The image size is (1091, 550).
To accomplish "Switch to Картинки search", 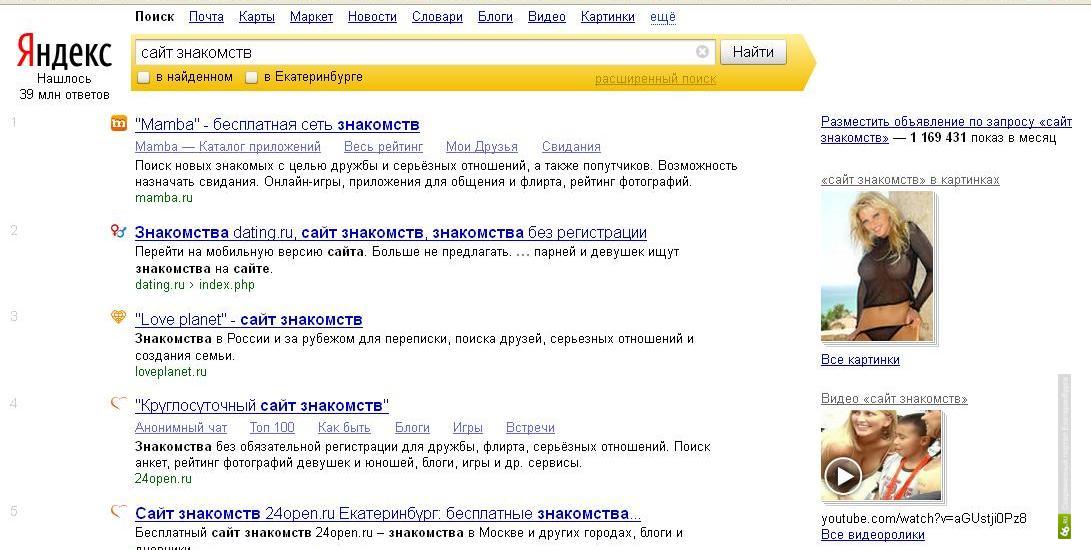I will tap(607, 17).
